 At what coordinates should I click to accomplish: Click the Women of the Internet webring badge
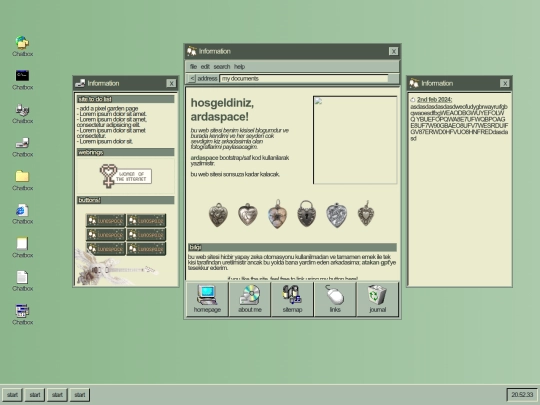(125, 176)
